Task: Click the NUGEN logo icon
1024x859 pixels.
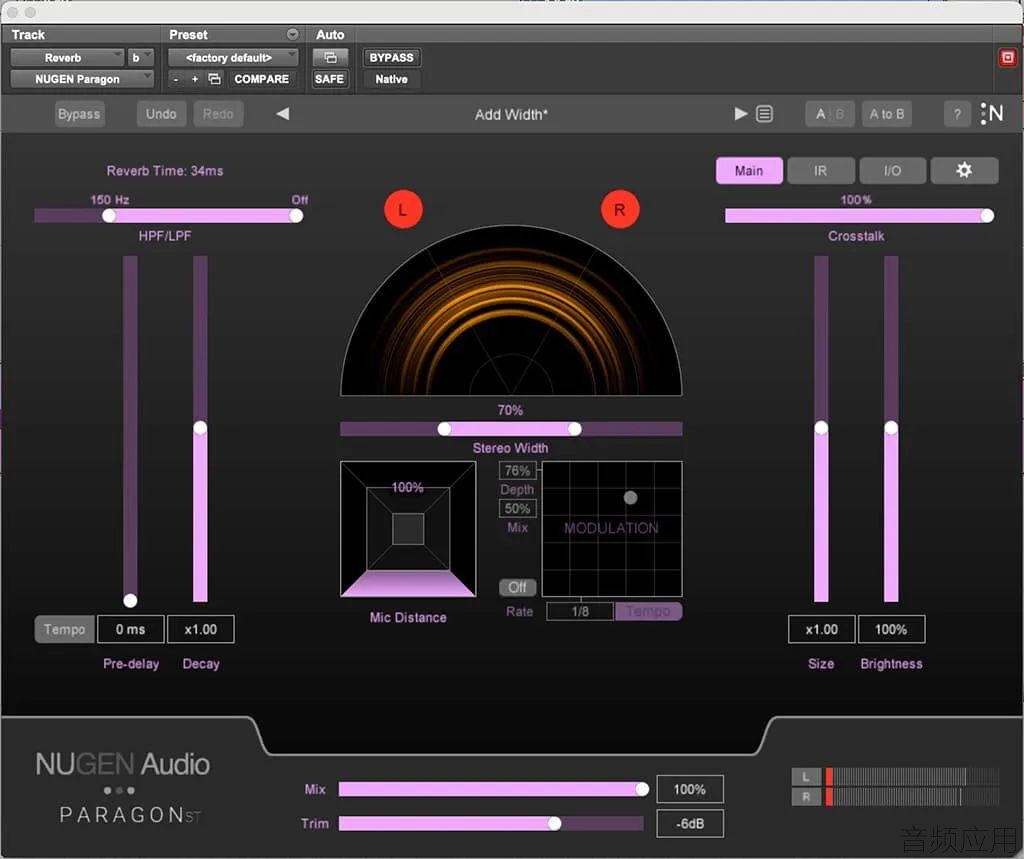Action: pos(991,114)
